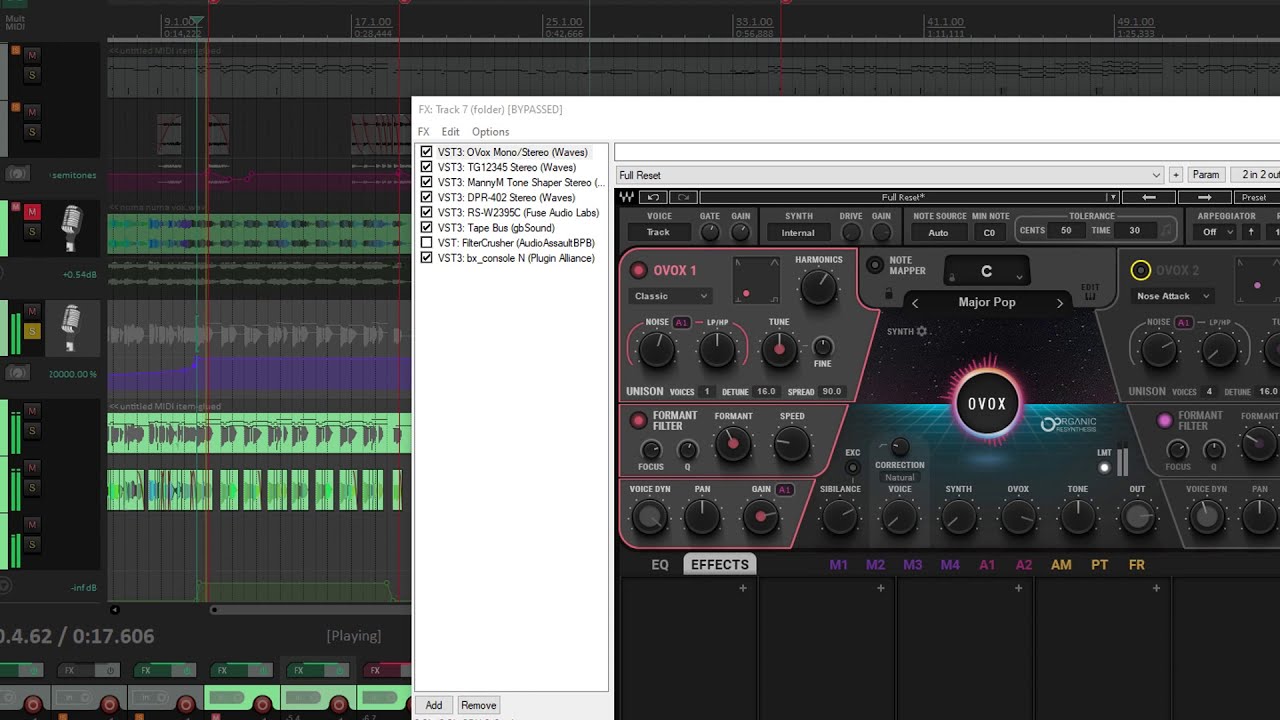The image size is (1280, 720).
Task: Click the OVox 1 XY pad
Action: coord(756,281)
